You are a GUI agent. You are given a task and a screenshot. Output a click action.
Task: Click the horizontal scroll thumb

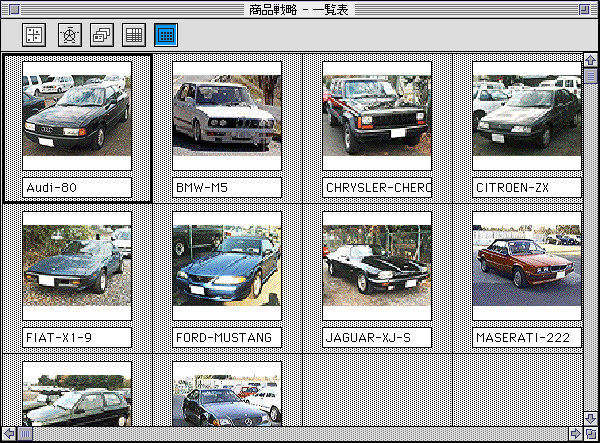(25, 434)
